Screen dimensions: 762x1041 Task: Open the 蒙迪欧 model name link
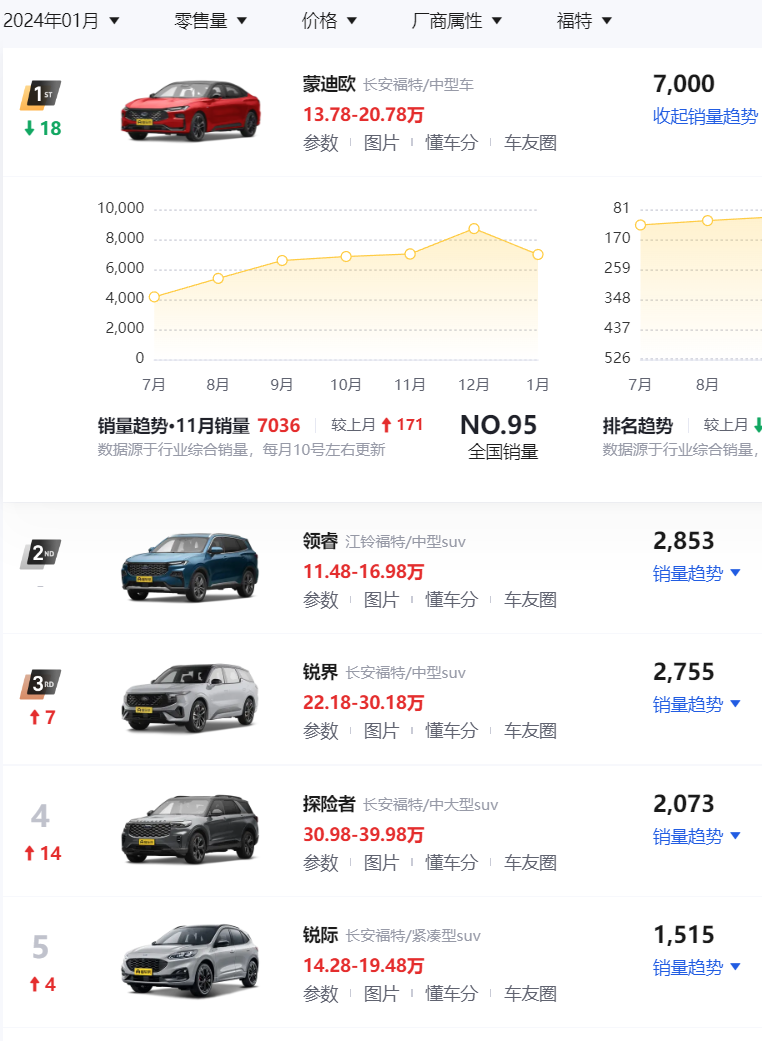[x=329, y=84]
